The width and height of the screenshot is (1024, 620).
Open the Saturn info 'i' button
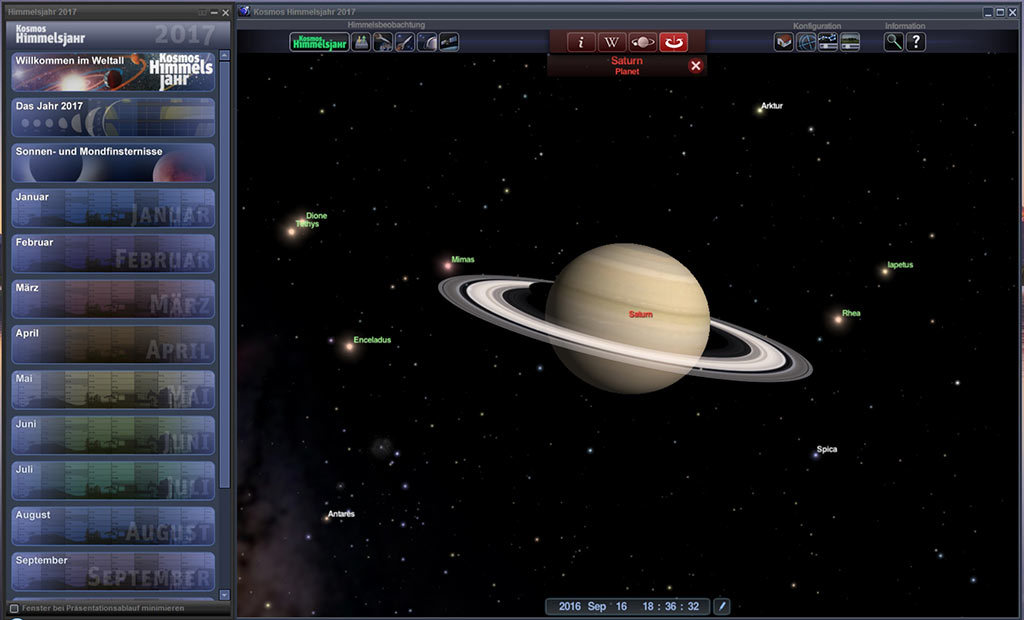581,42
